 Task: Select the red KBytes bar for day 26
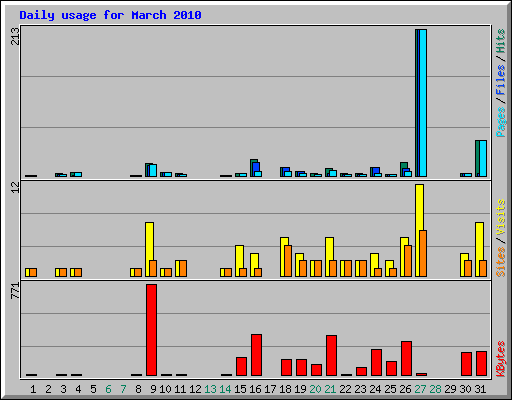(406, 359)
